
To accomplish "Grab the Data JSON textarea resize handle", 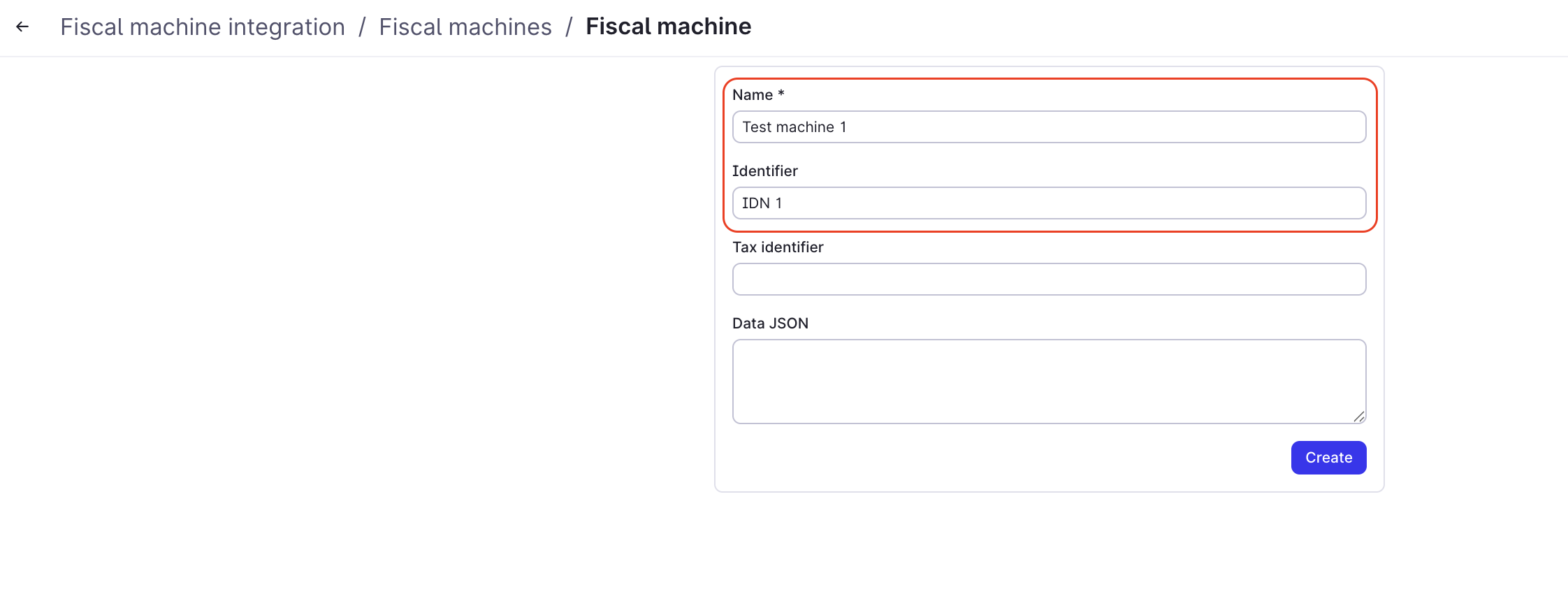I will coord(1358,416).
